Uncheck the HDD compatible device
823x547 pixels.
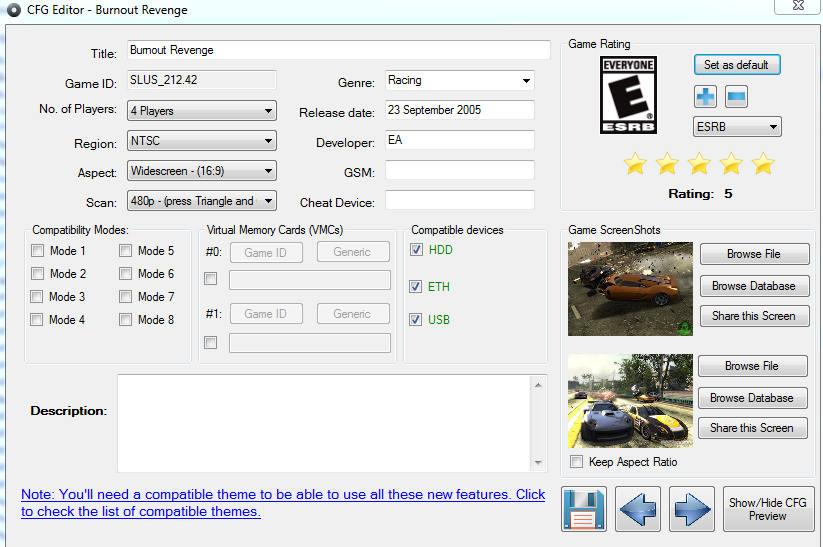pyautogui.click(x=416, y=249)
